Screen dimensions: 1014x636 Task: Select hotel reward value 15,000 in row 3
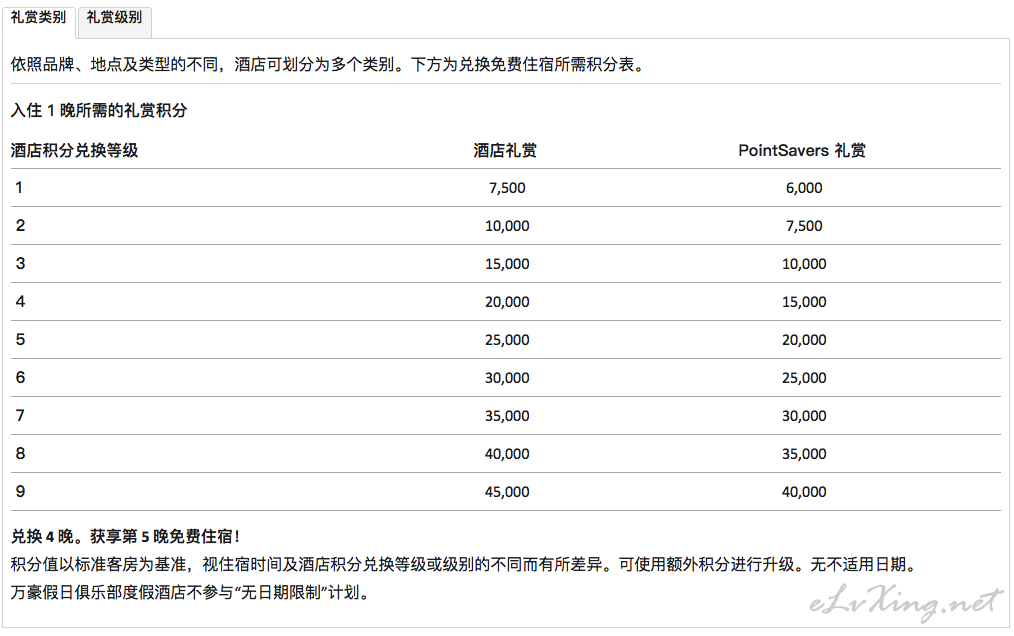(507, 264)
